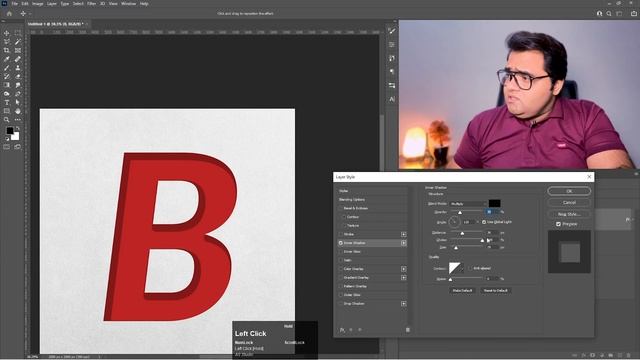Image resolution: width=640 pixels, height=360 pixels.
Task: Open the Blend Mode dropdown set to Multiply
Action: [468, 203]
